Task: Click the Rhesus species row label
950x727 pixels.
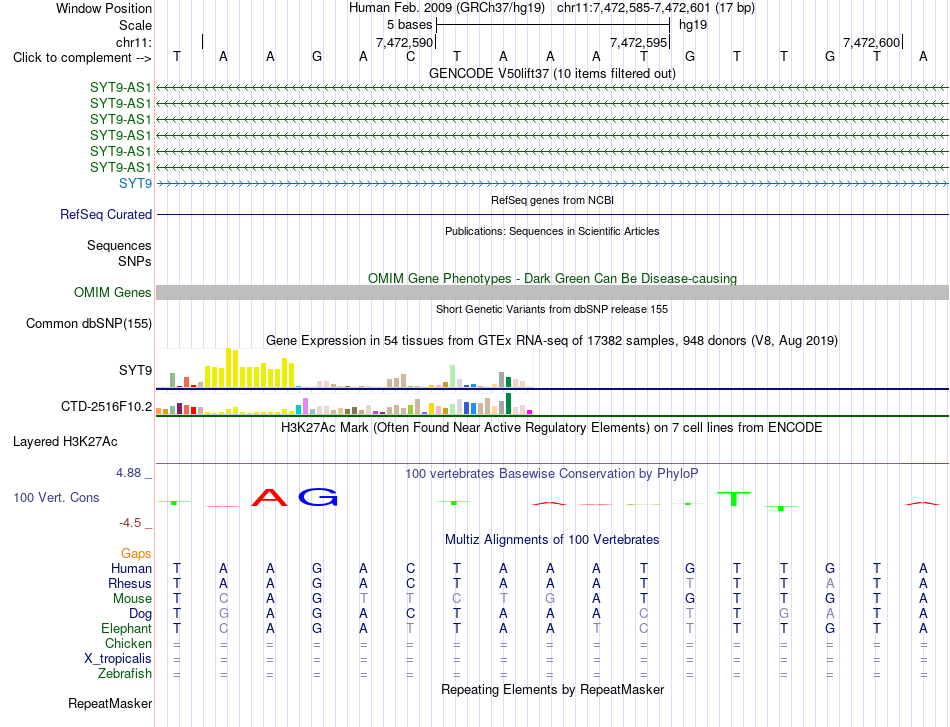Action: tap(130, 583)
